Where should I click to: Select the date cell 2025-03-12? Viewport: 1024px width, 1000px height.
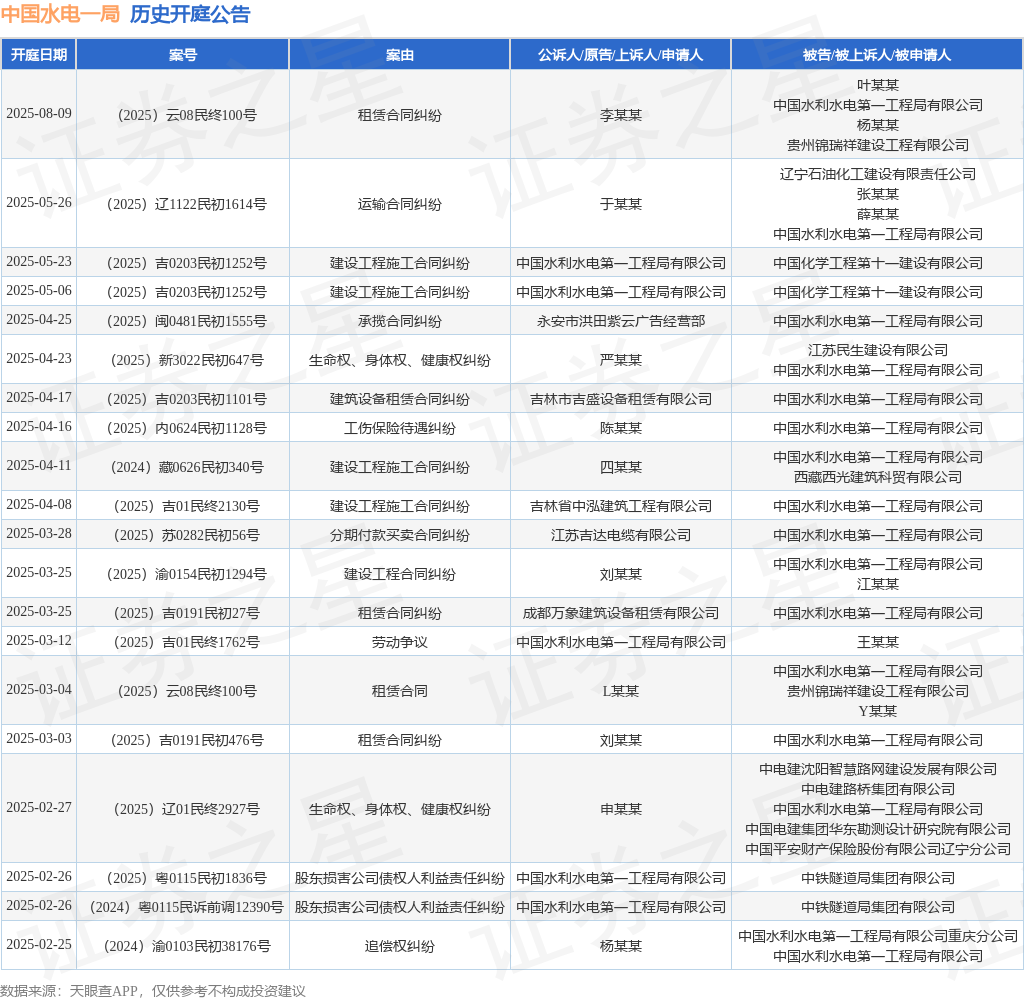39,641
